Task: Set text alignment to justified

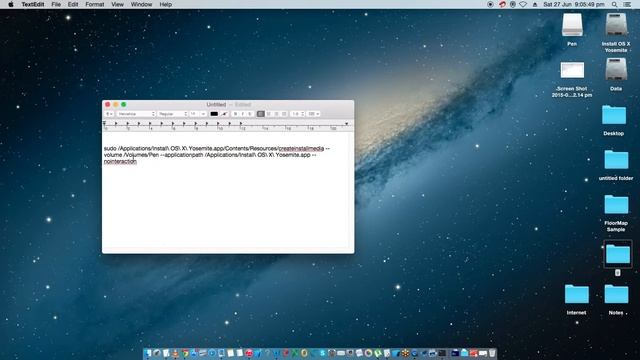Action: [x=284, y=114]
